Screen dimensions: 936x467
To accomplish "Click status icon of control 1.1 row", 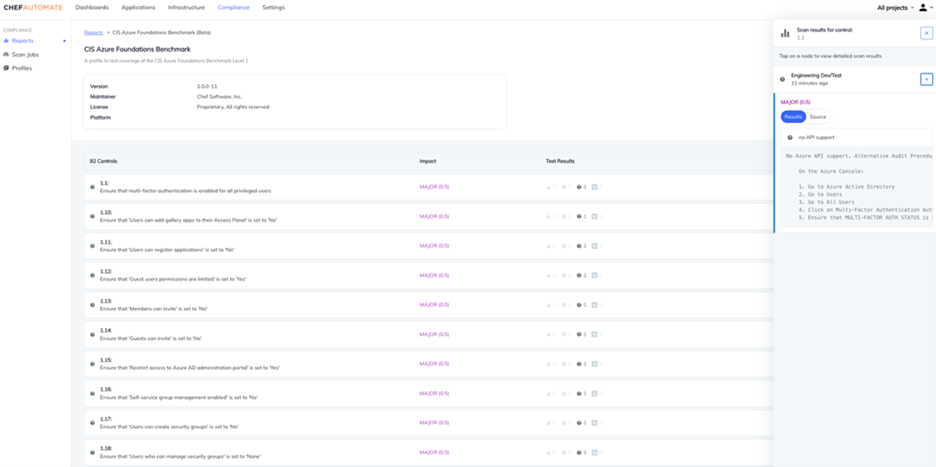I will pyautogui.click(x=93, y=187).
